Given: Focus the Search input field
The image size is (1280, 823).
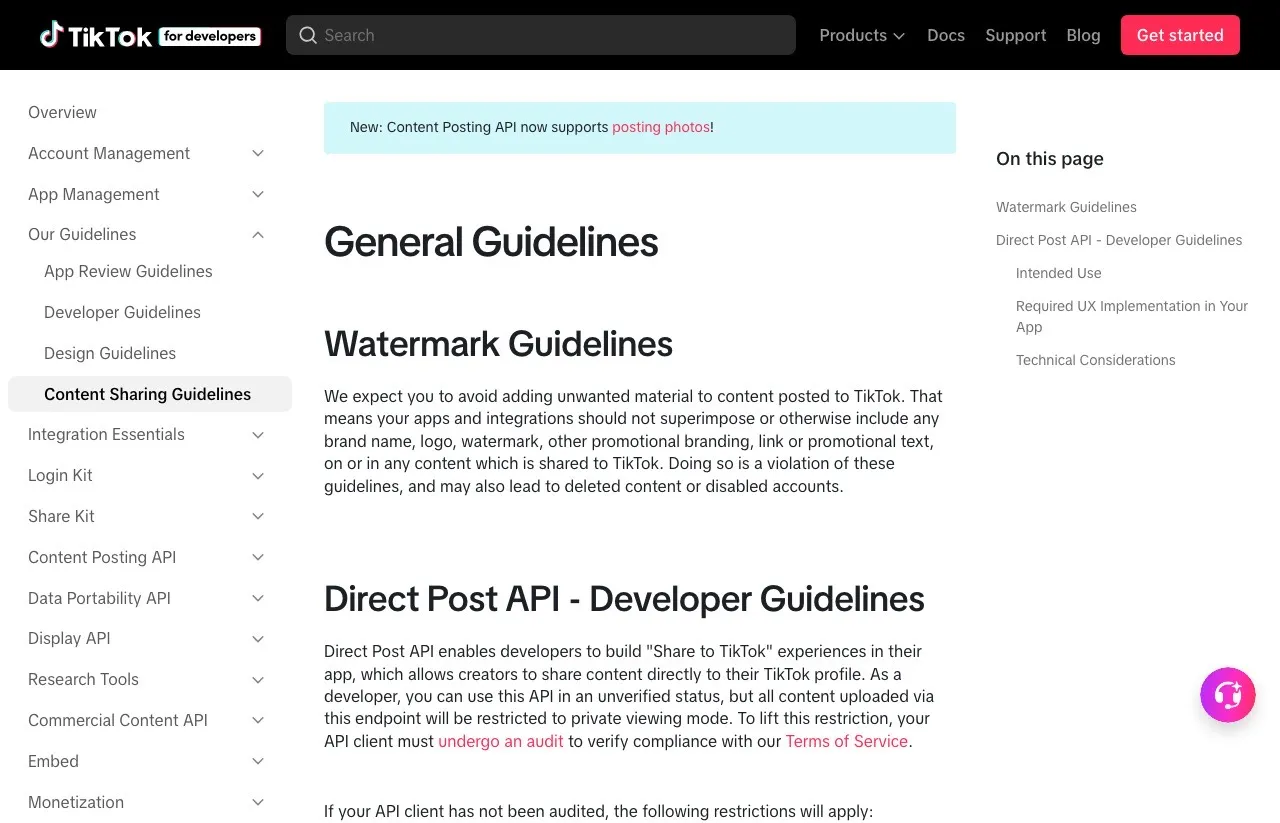Looking at the screenshot, I should (x=541, y=35).
